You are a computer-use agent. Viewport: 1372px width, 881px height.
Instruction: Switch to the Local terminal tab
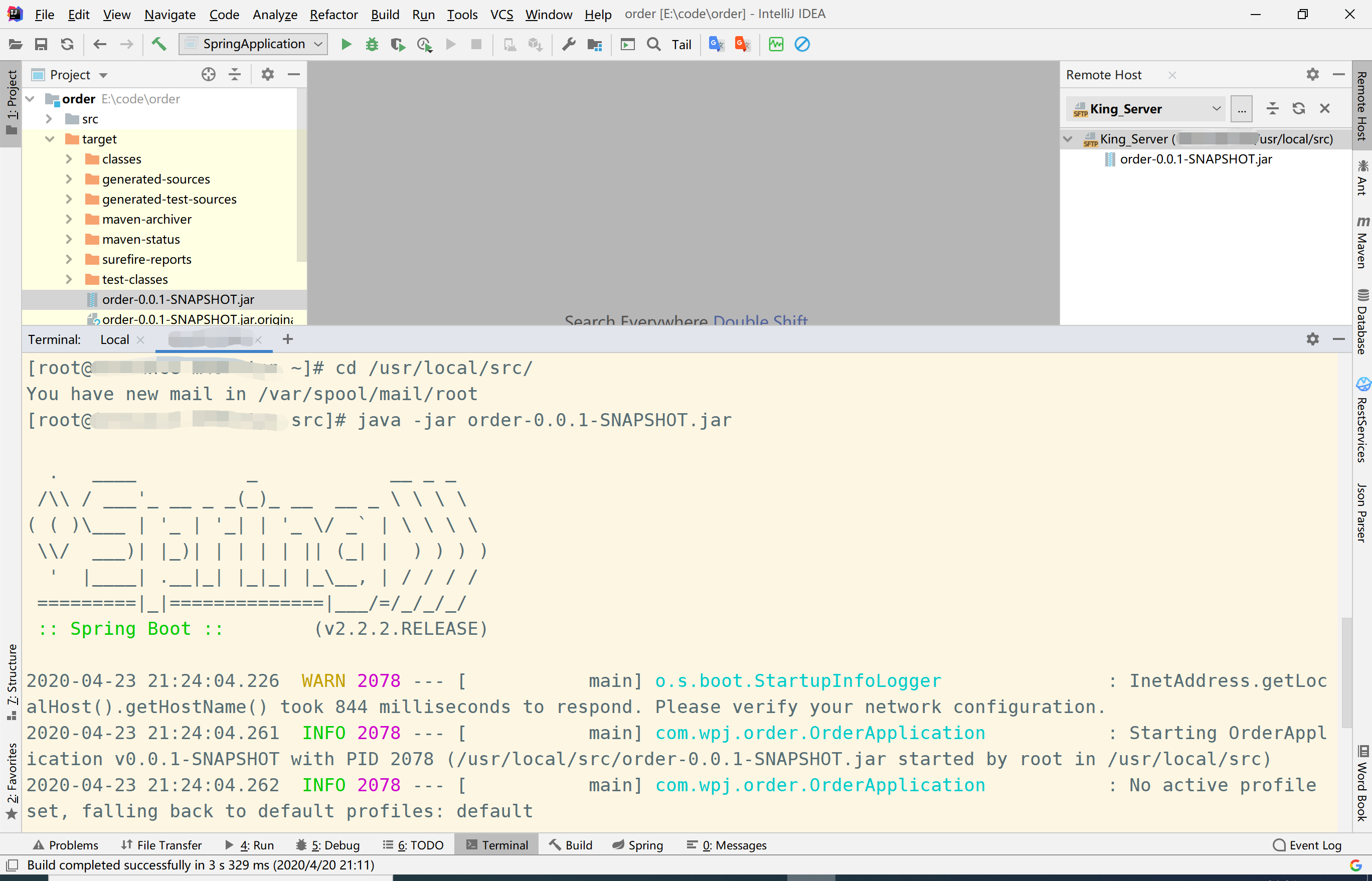pos(114,338)
